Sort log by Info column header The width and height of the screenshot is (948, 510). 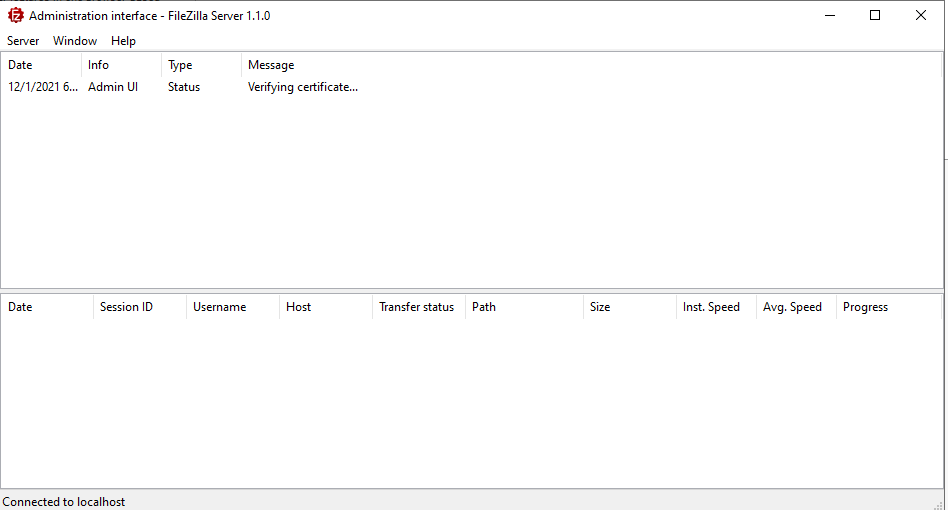121,65
